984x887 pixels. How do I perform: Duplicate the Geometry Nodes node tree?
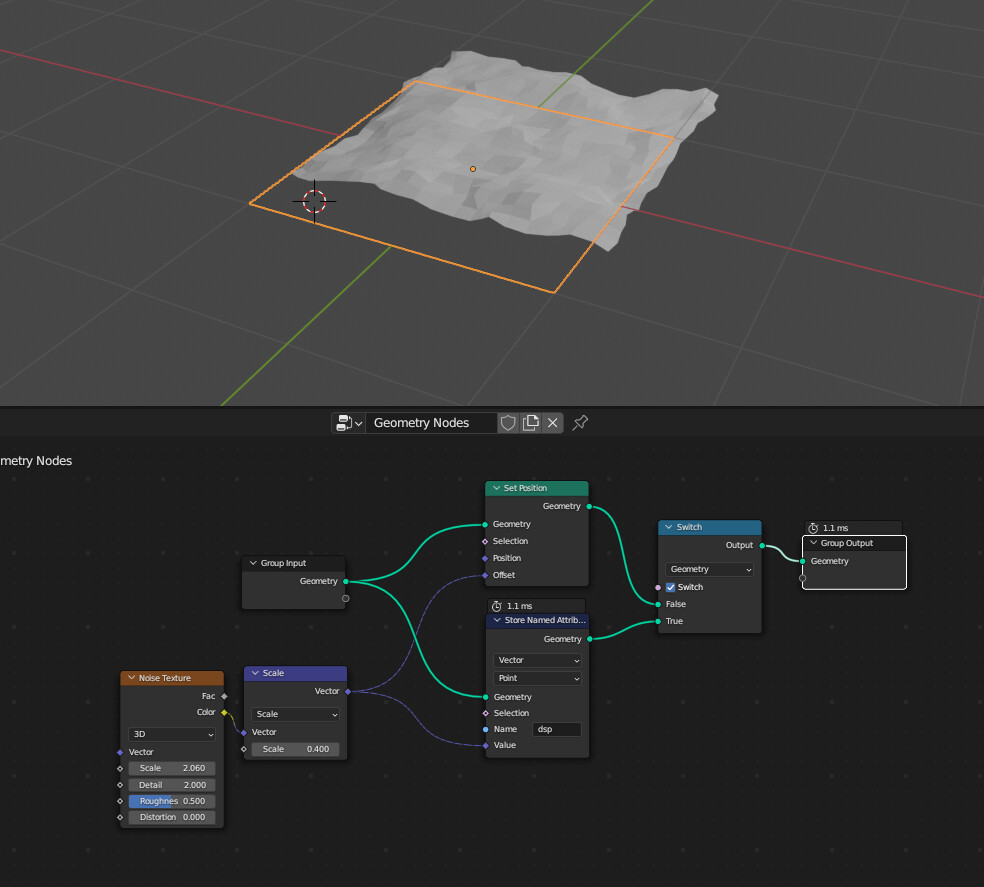531,423
